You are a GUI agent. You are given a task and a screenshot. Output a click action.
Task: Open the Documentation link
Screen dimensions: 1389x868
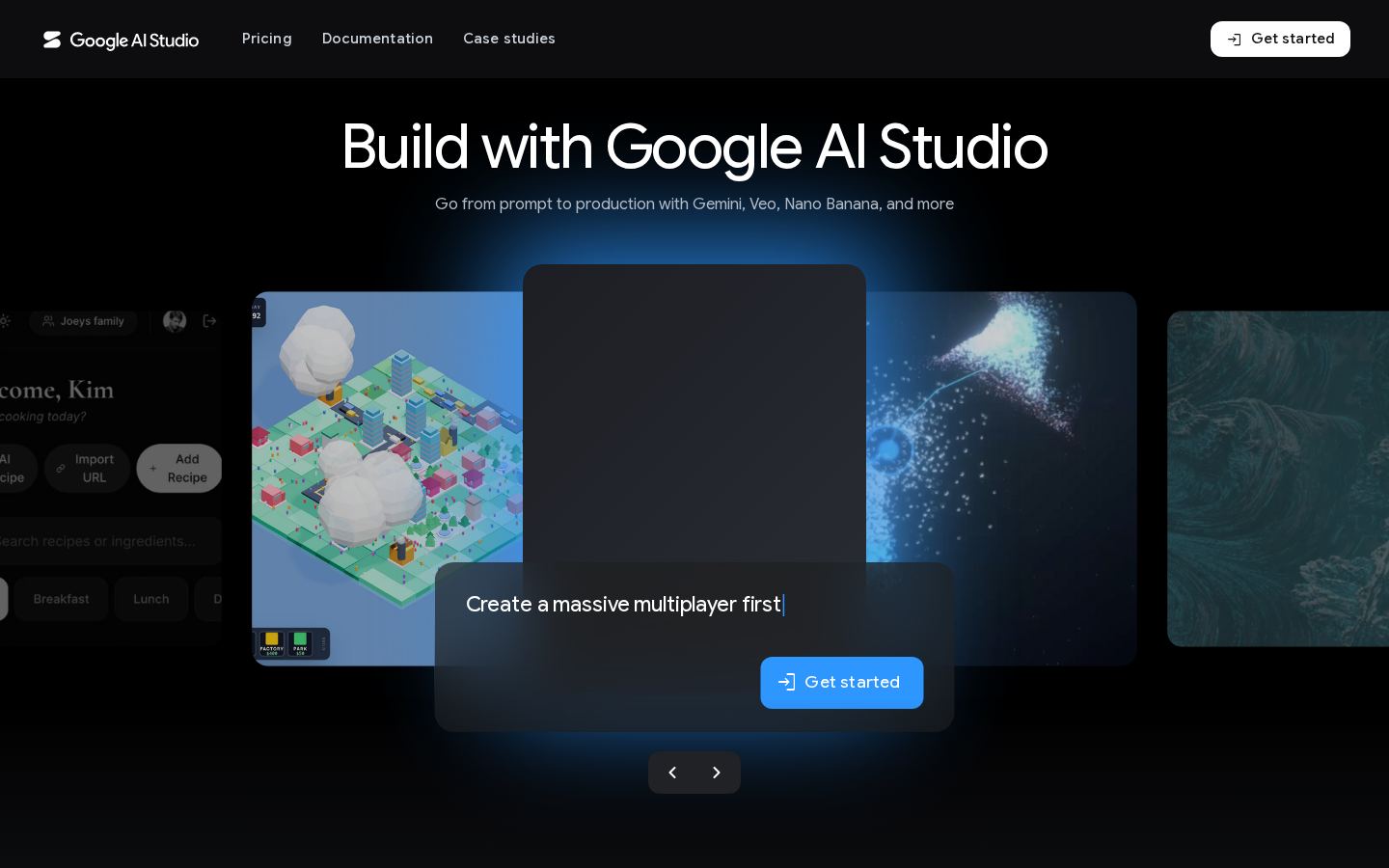(377, 39)
